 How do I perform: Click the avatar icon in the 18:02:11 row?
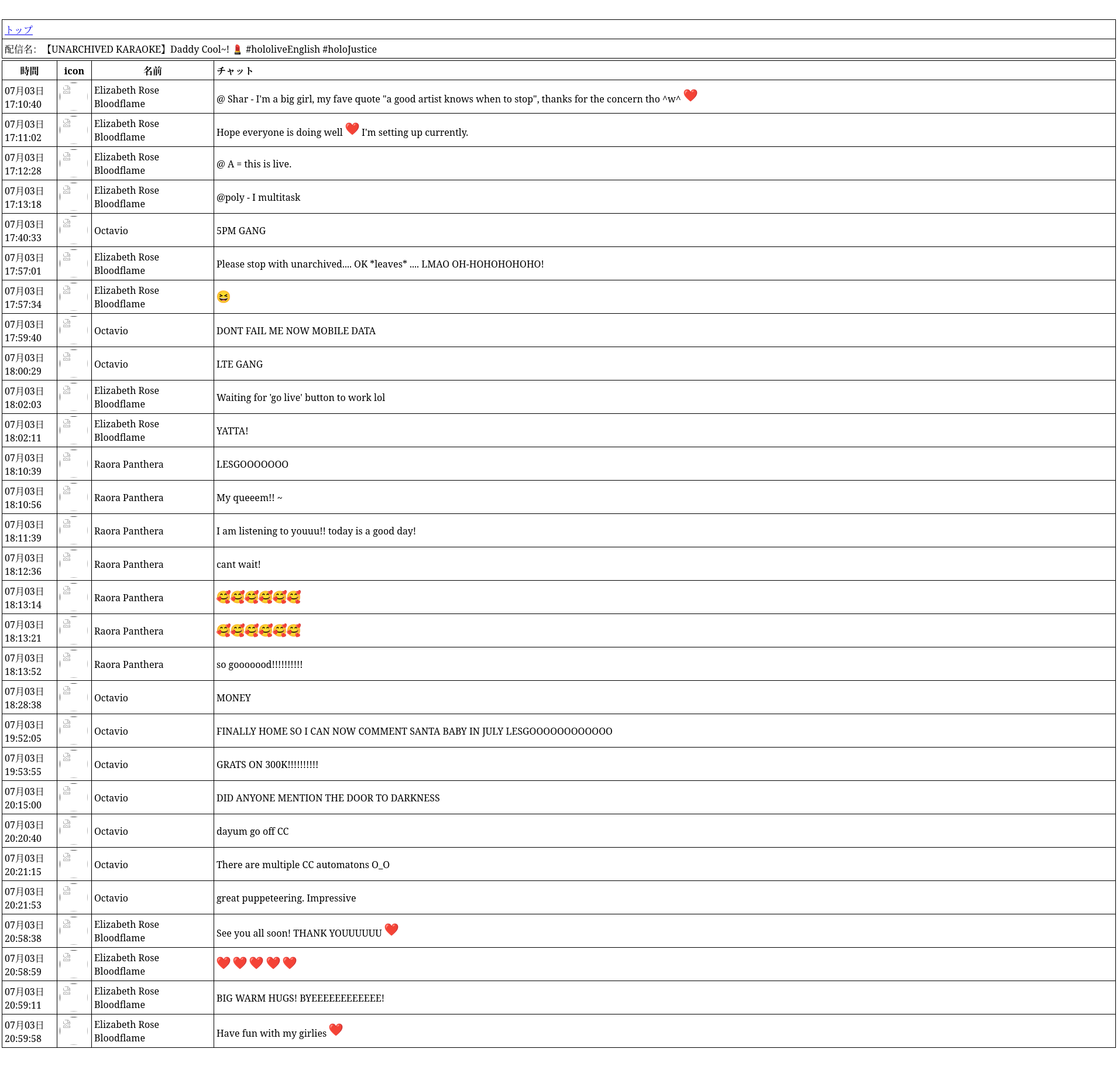click(x=74, y=430)
